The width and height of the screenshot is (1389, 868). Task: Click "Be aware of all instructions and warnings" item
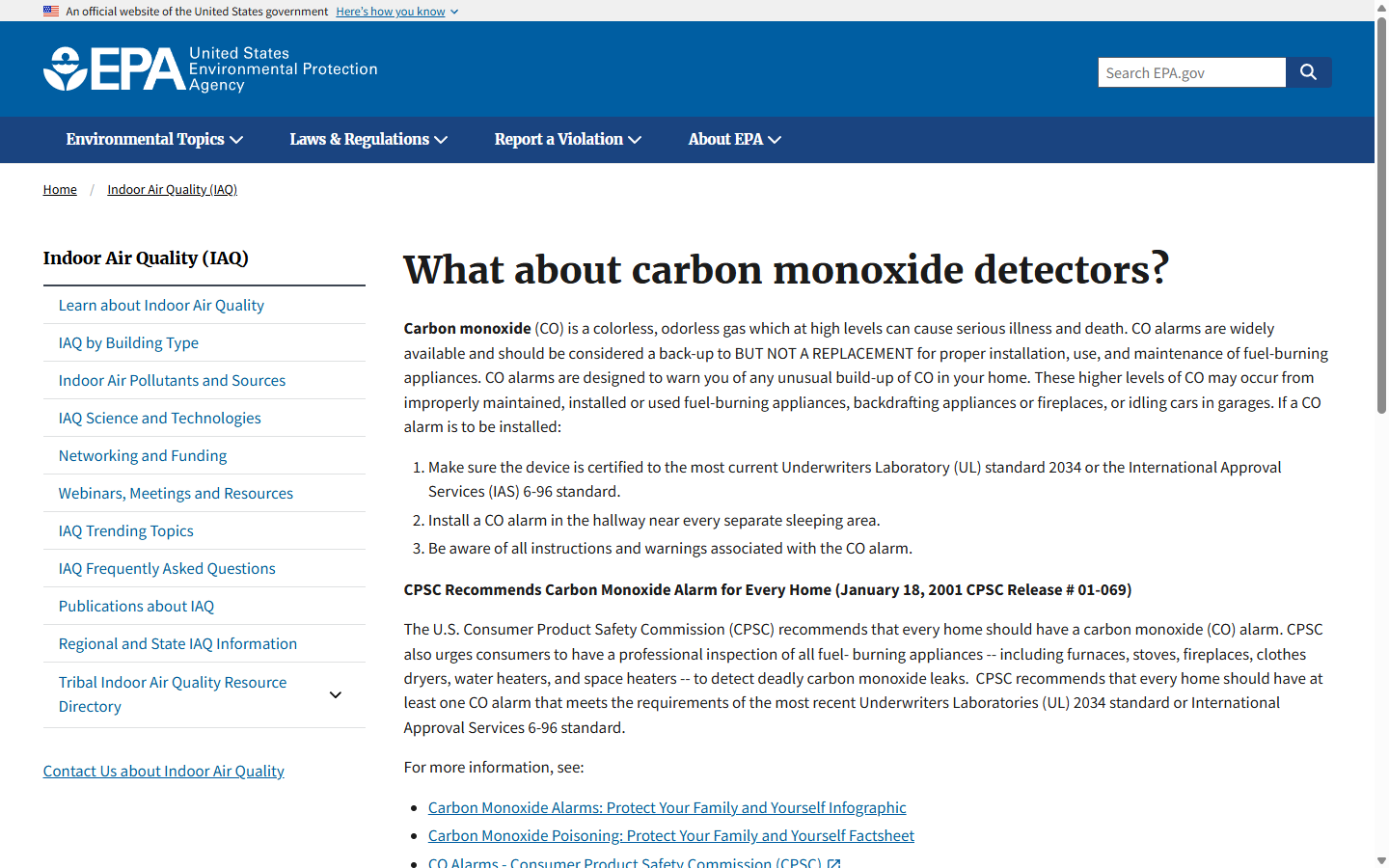click(670, 548)
